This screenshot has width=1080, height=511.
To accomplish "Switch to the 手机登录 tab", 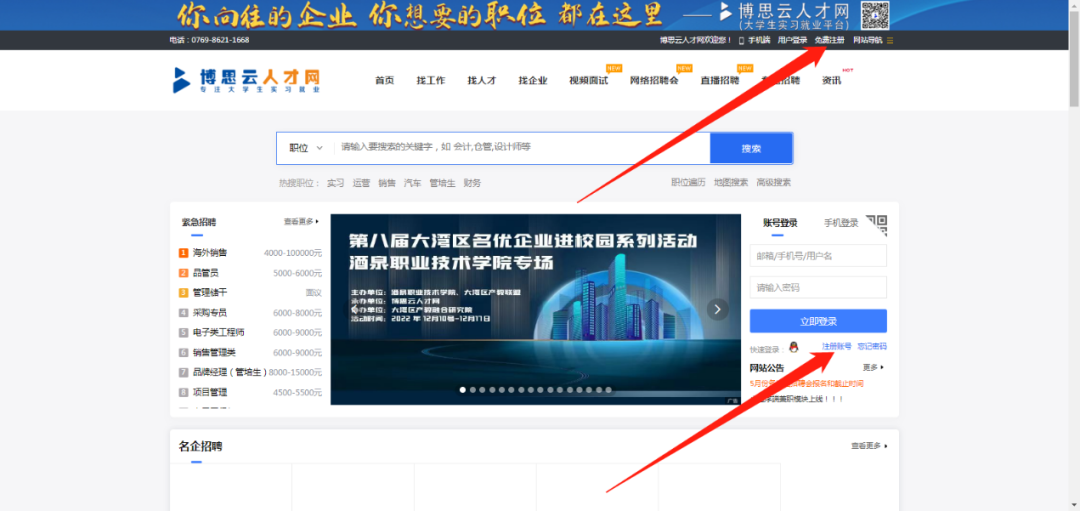I will click(841, 223).
